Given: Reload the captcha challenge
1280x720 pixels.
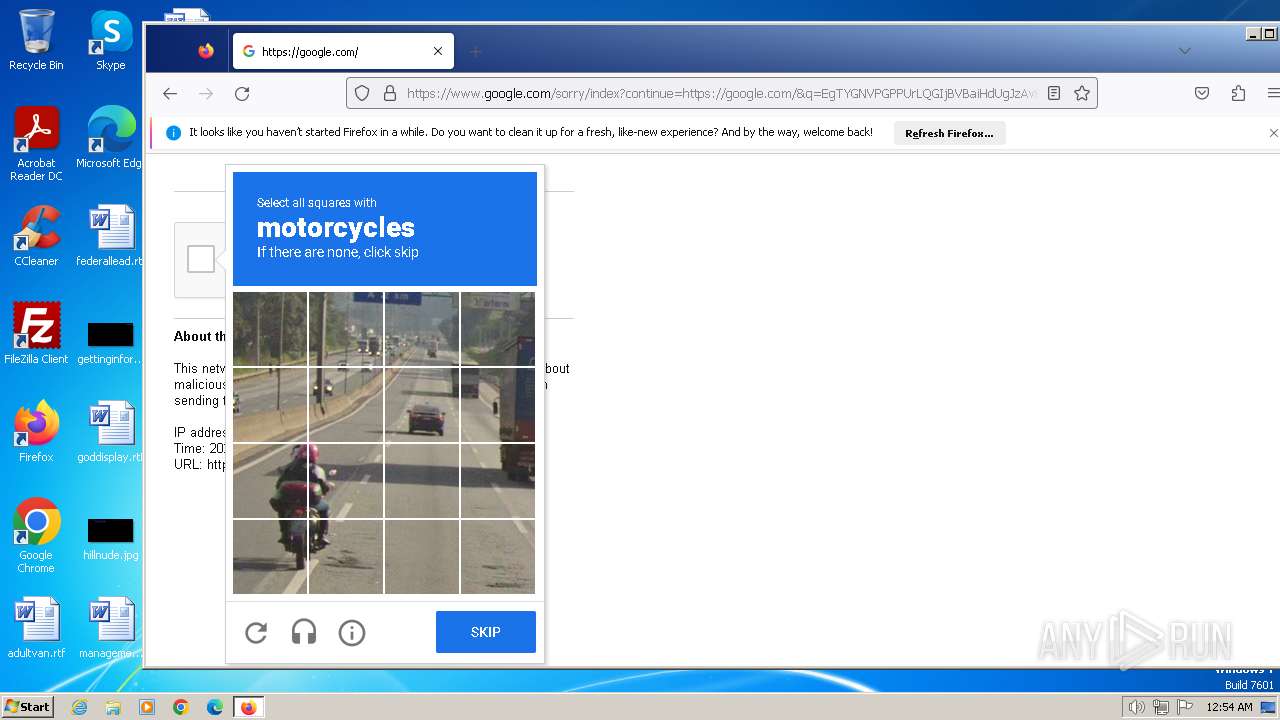Looking at the screenshot, I should [256, 632].
